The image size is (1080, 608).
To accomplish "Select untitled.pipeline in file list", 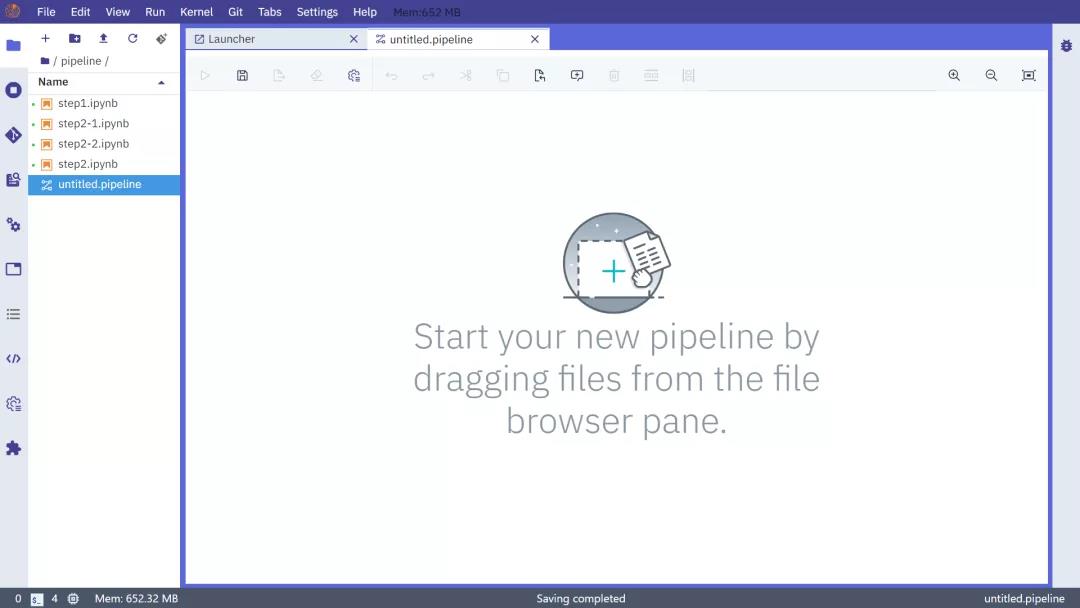I will (104, 185).
